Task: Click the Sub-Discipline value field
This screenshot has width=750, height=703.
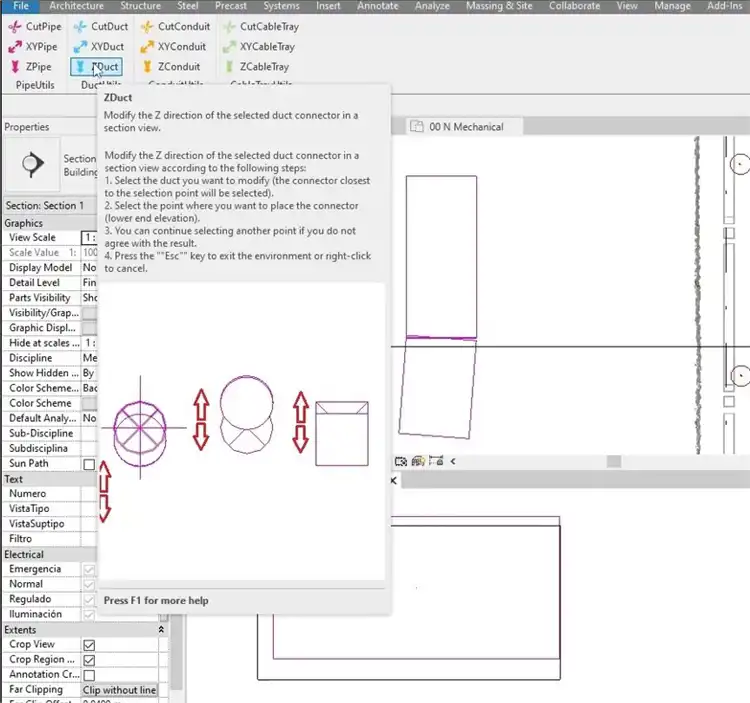Action: [x=89, y=433]
